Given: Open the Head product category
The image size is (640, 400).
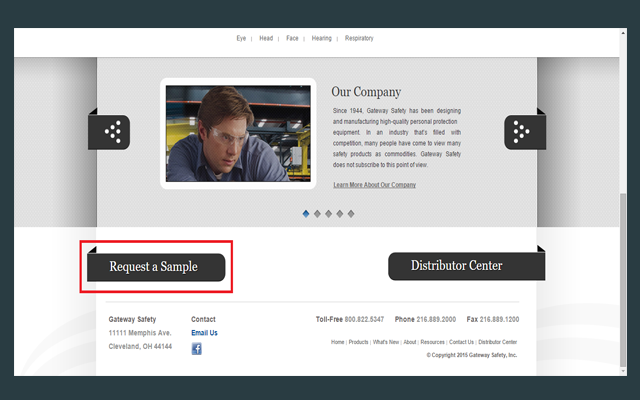Looking at the screenshot, I should 266,38.
